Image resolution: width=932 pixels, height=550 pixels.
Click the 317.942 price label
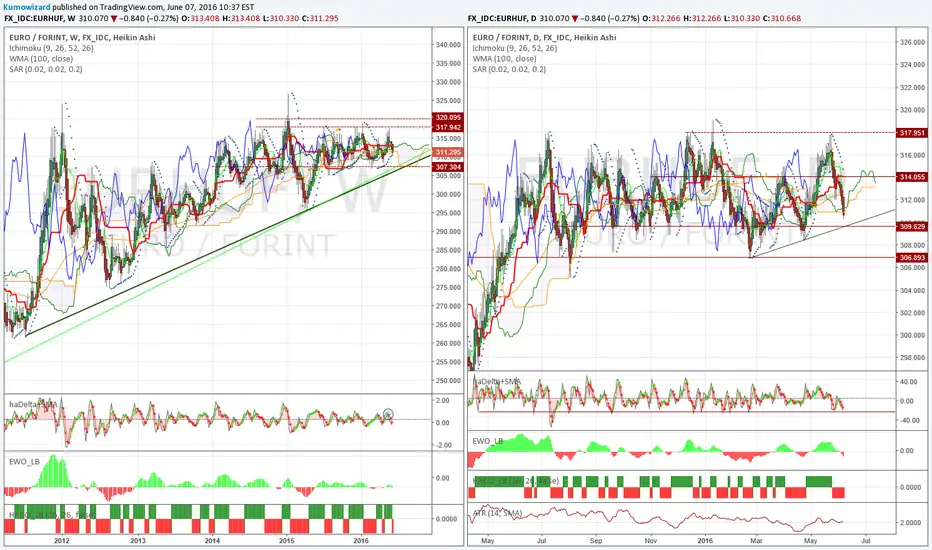[448, 127]
